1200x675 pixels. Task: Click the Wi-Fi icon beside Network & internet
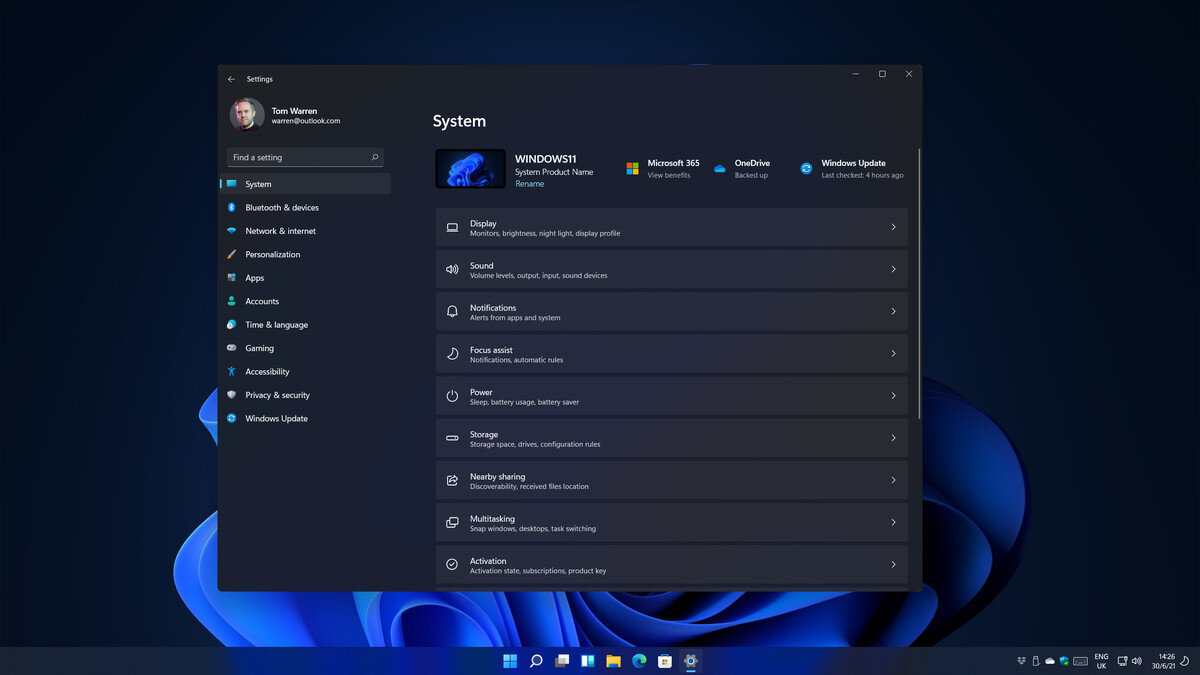[231, 231]
